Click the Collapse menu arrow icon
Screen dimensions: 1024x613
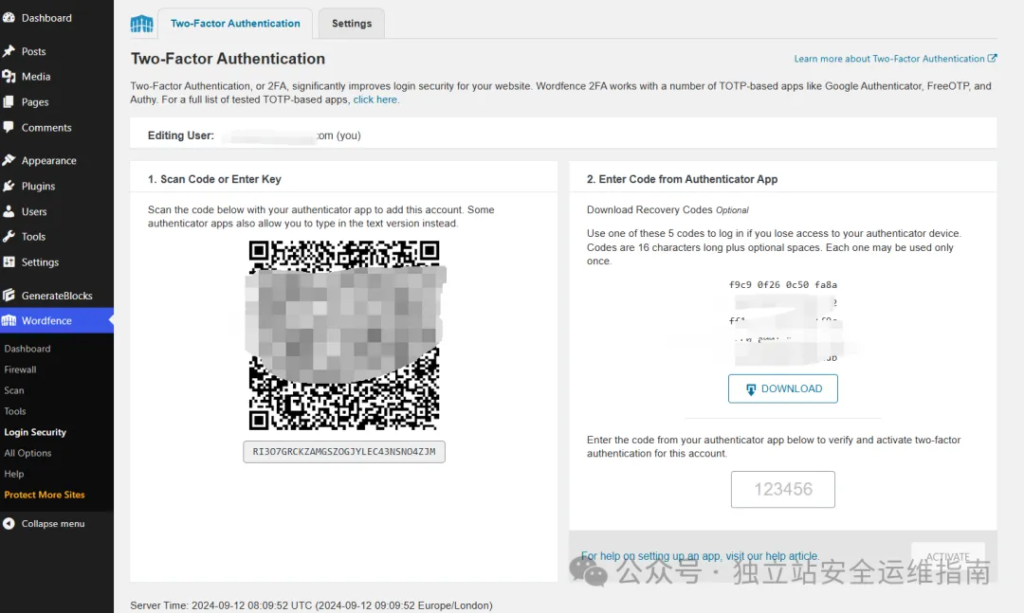coord(8,524)
